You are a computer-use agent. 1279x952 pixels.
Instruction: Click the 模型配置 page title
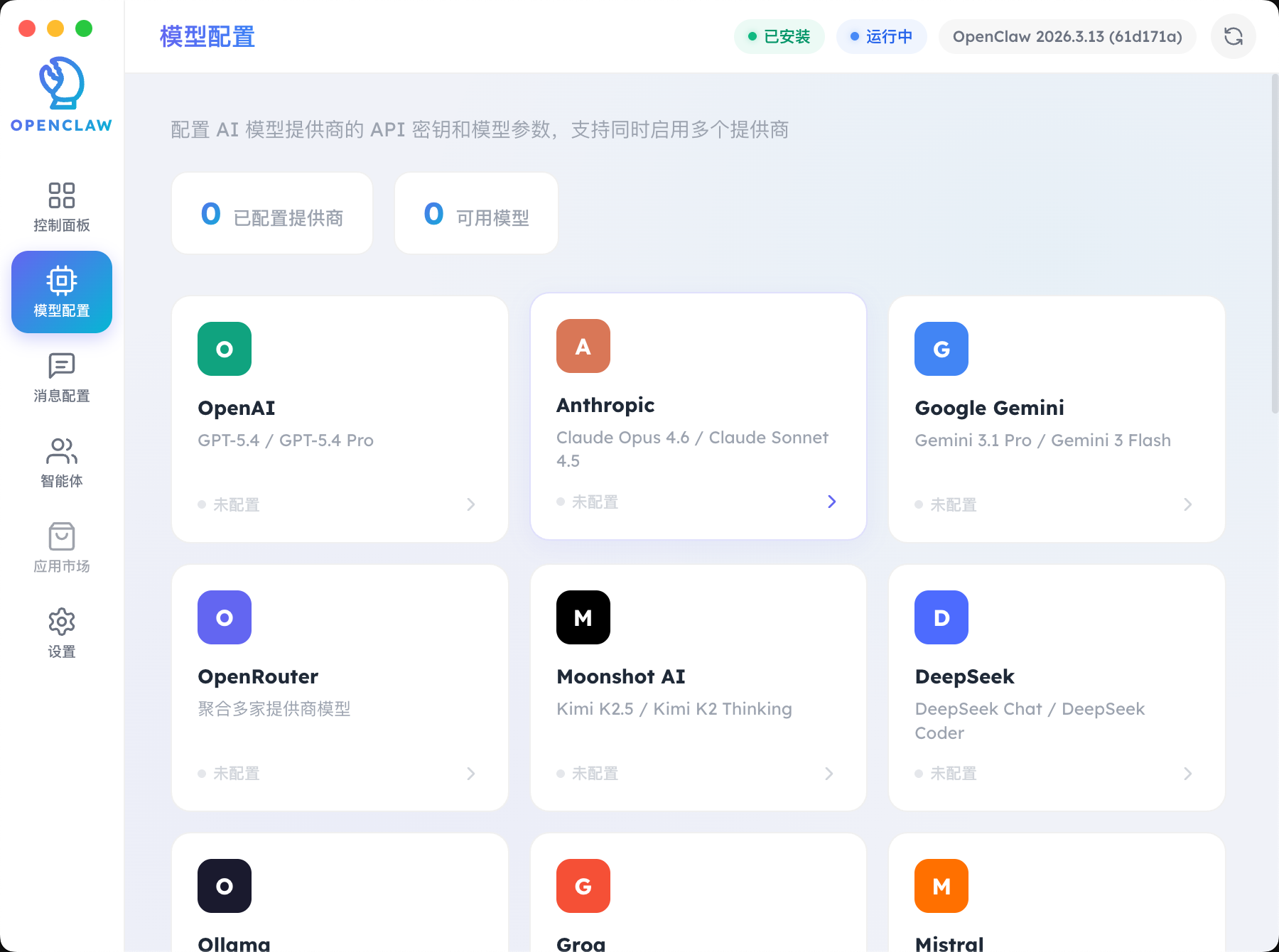click(x=207, y=36)
